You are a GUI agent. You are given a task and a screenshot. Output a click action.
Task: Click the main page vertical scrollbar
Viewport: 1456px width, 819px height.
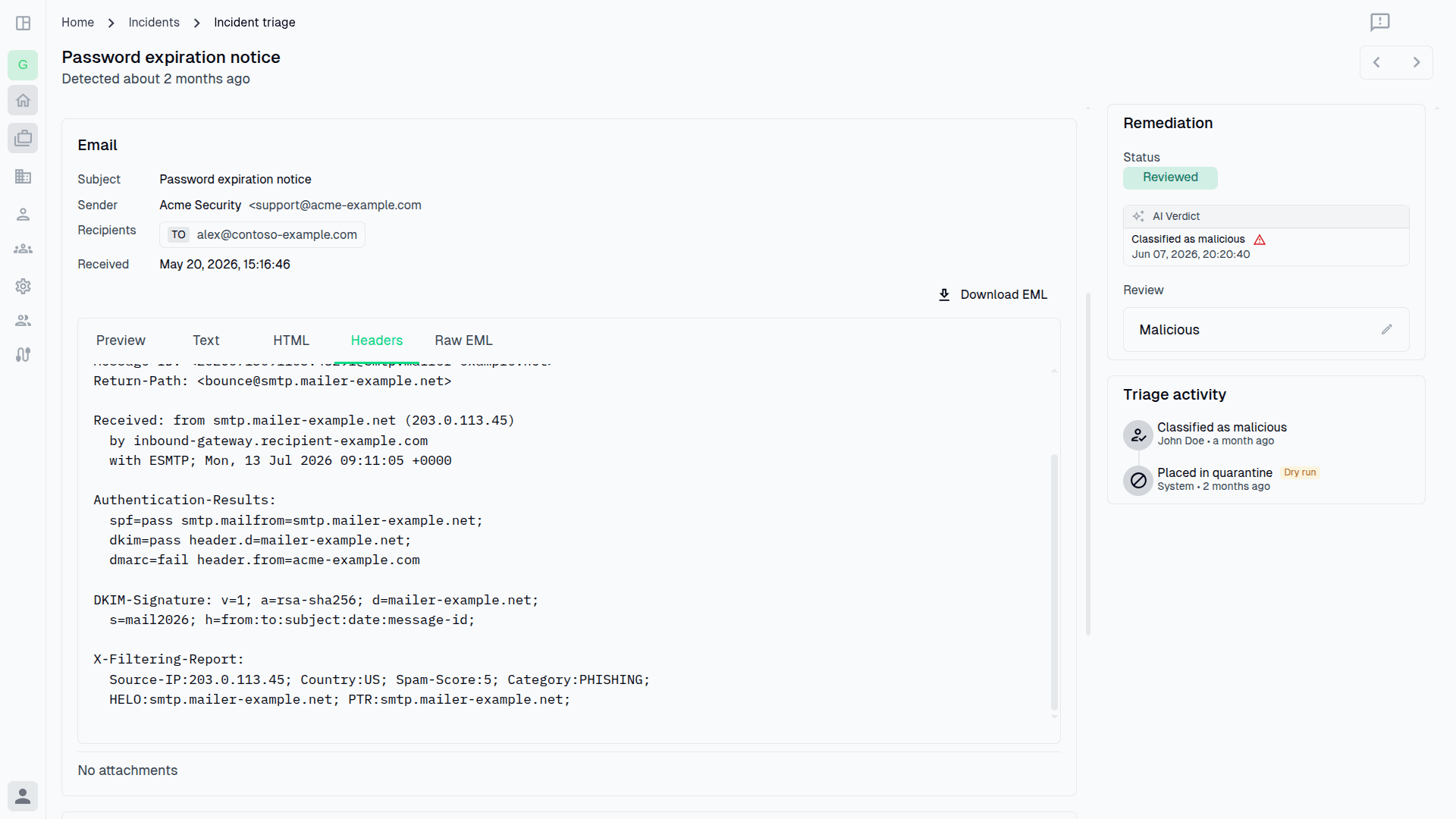coord(1088,463)
